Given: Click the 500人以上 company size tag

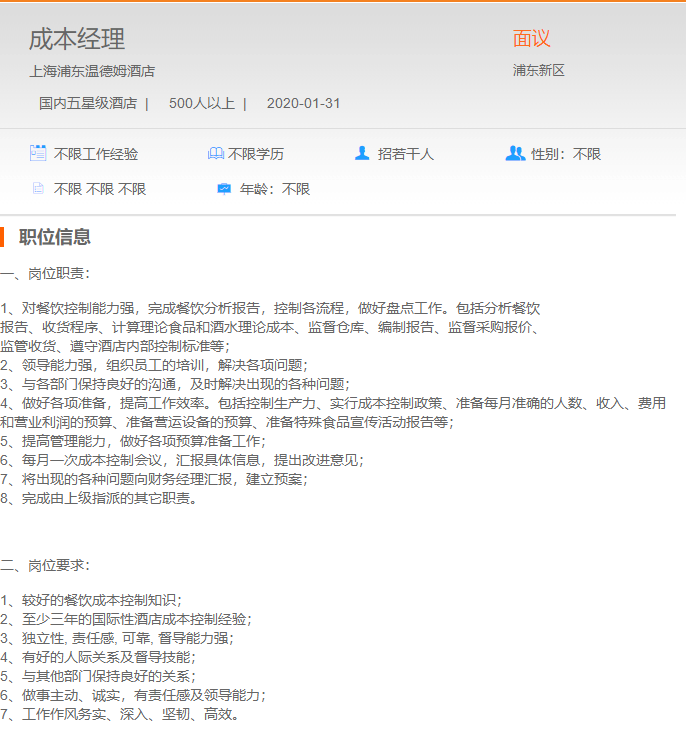Looking at the screenshot, I should coord(202,103).
